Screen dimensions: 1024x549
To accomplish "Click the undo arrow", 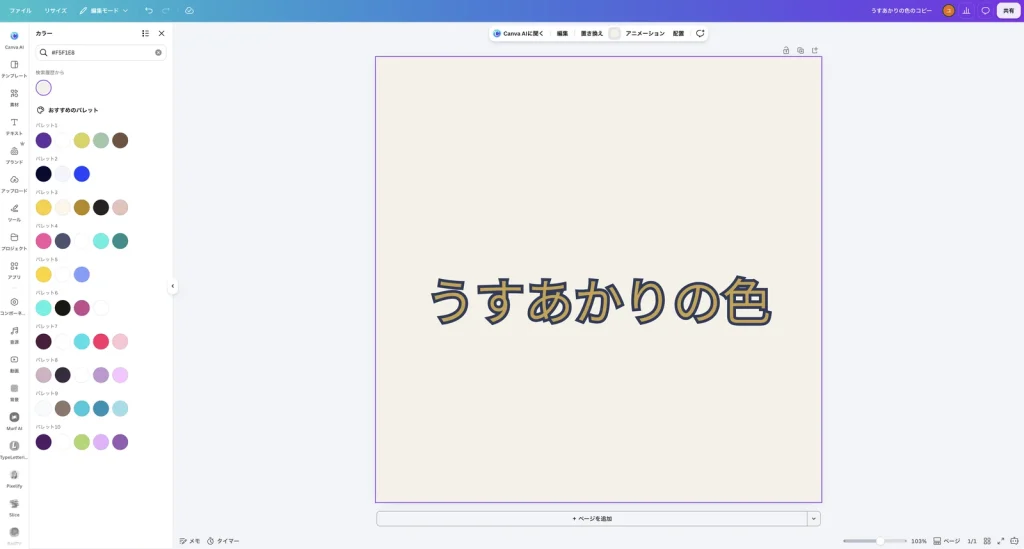I will pos(149,10).
